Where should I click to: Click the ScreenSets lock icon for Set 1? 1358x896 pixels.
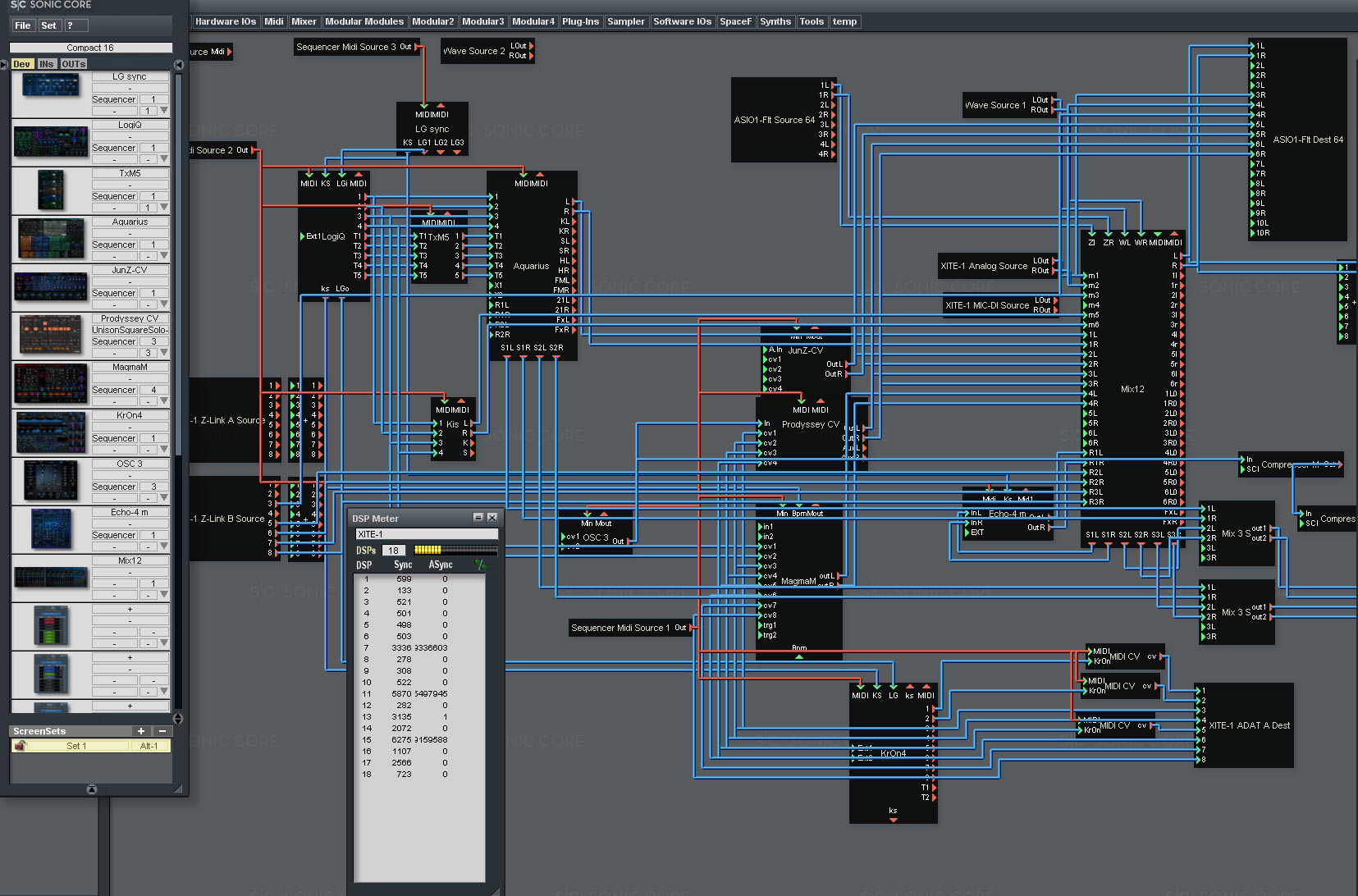[21, 746]
